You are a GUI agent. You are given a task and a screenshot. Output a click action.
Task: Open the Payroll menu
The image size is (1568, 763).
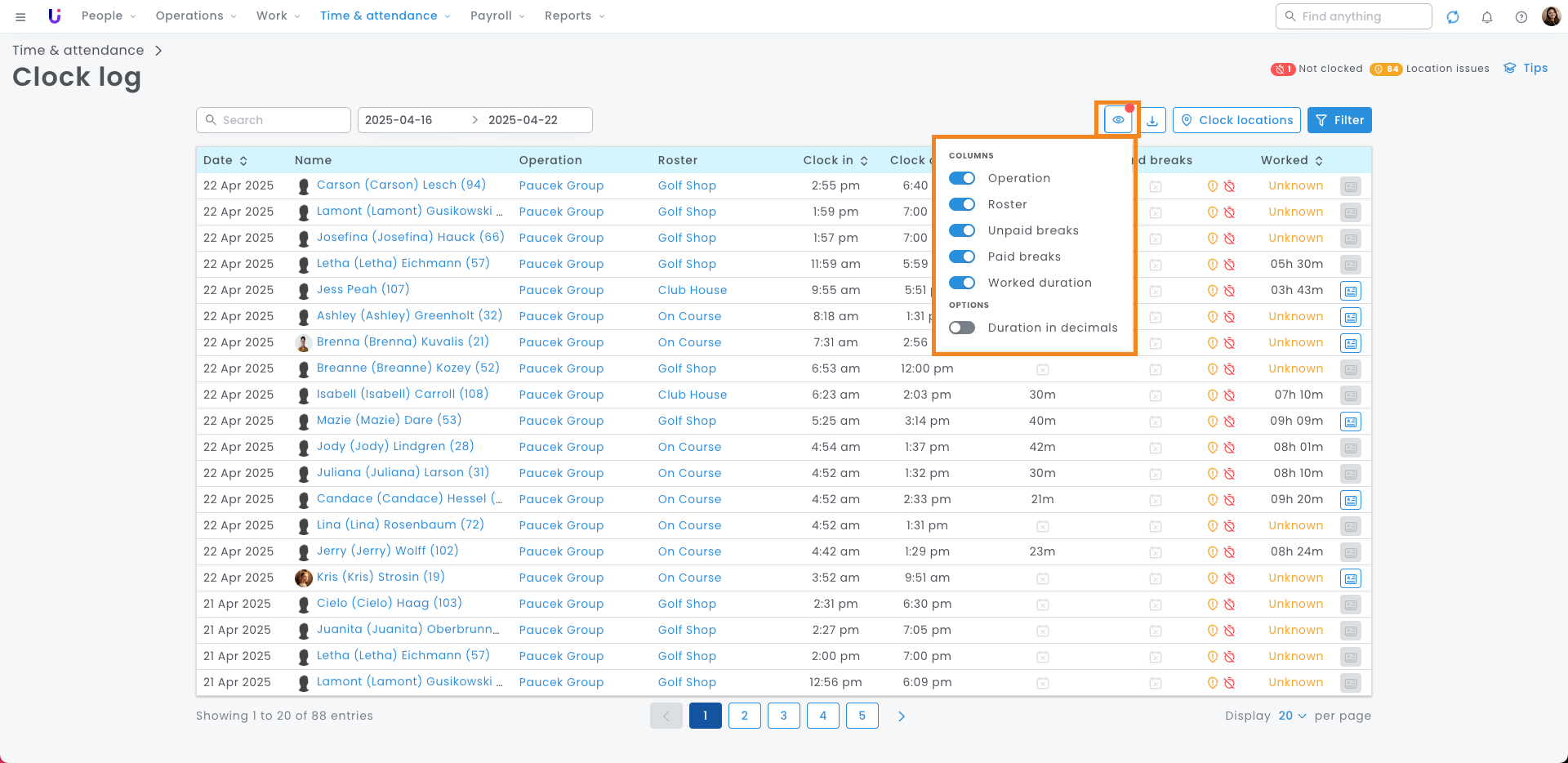point(497,16)
